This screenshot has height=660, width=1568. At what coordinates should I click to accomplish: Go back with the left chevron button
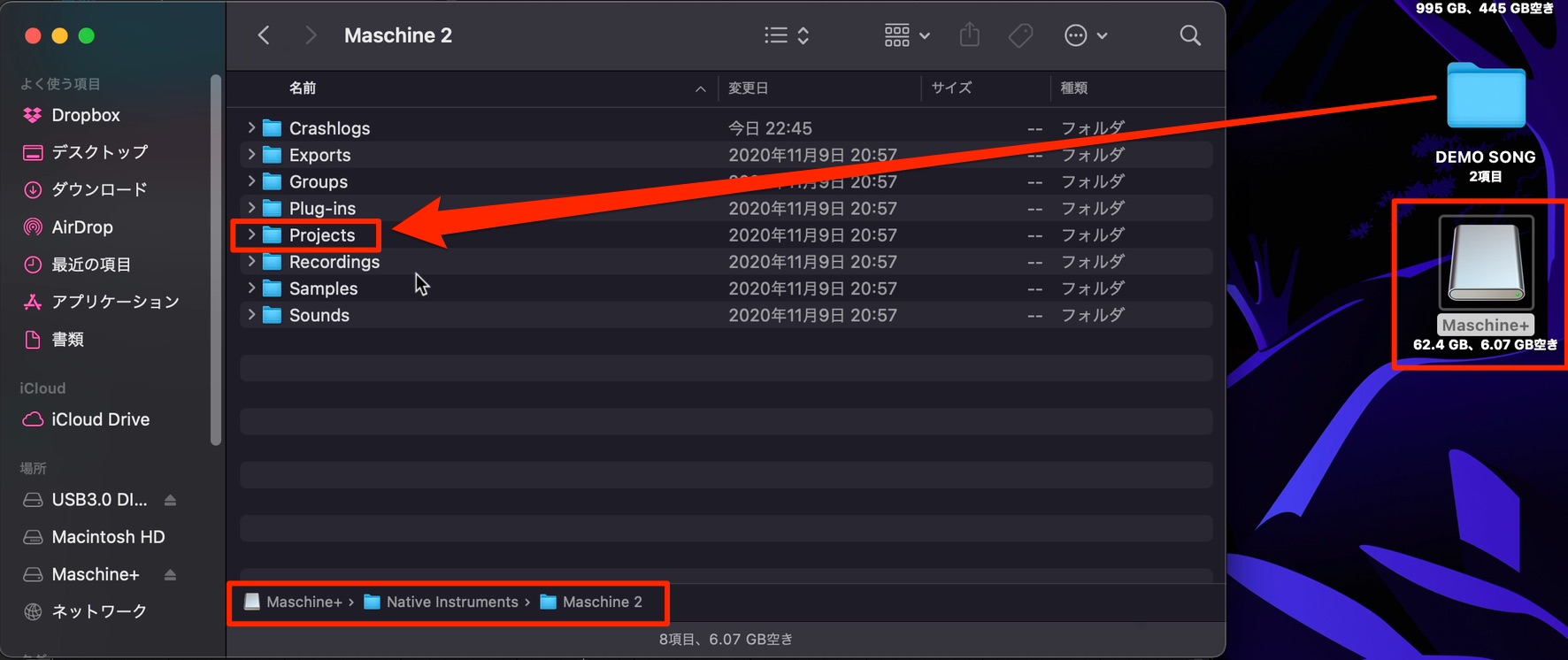(x=264, y=35)
